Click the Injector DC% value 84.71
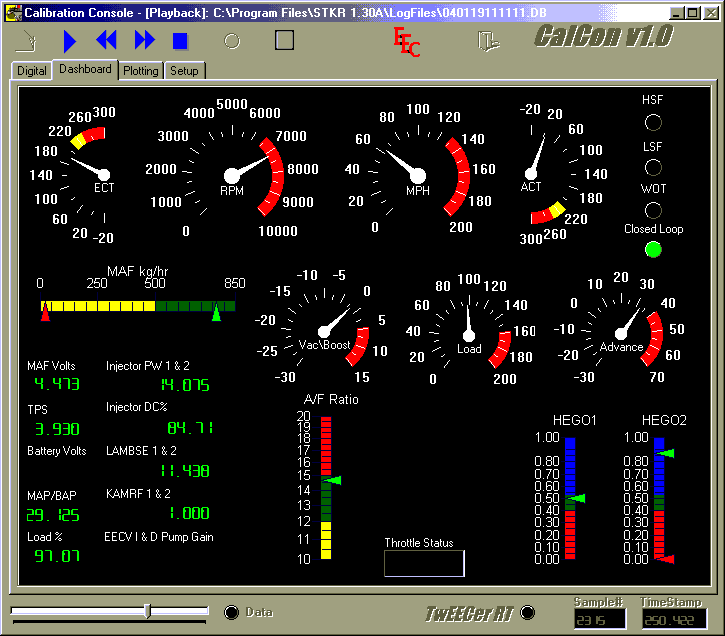This screenshot has width=725, height=636. click(x=190, y=428)
